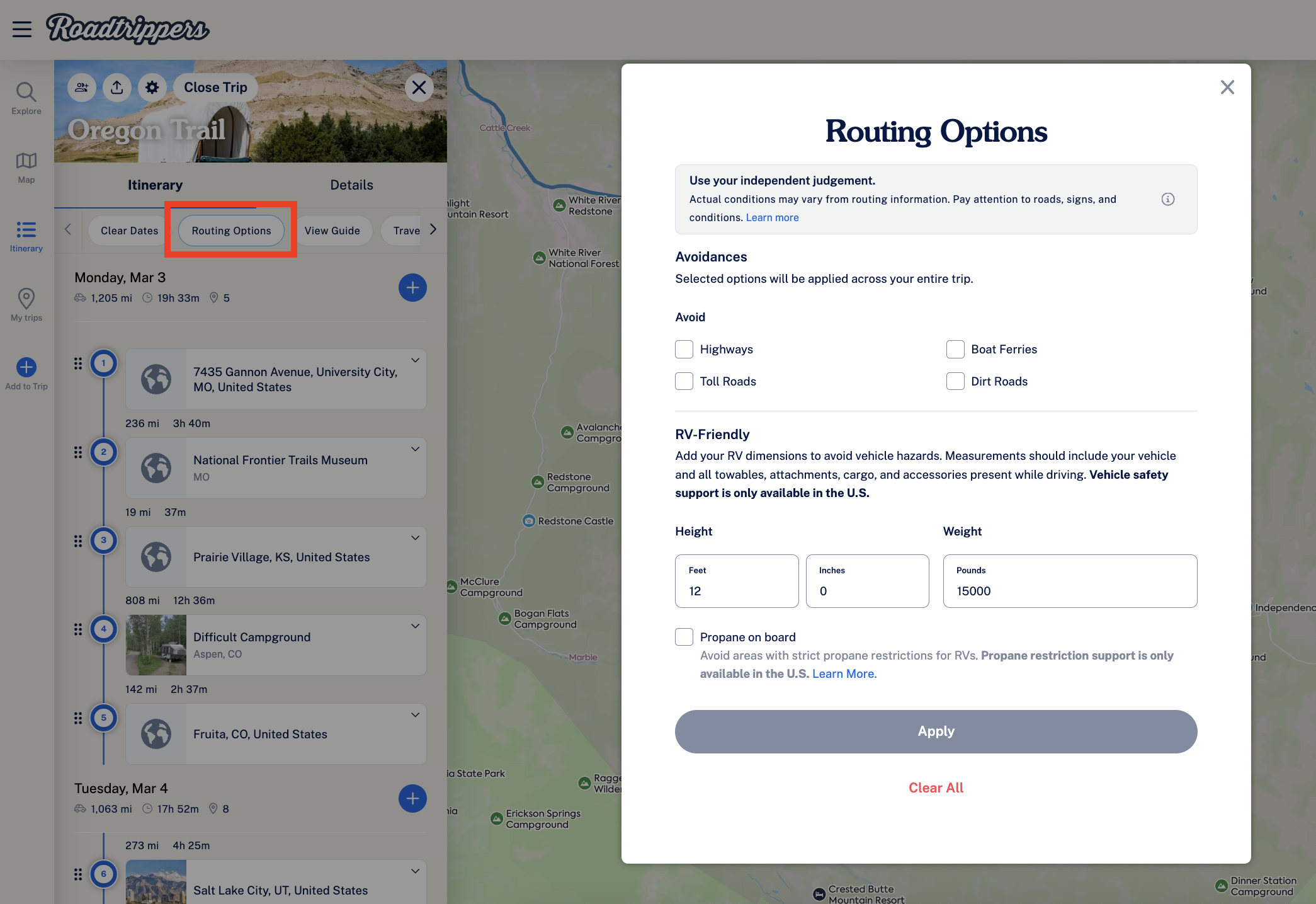Click Erickson Springs Campground map pin
This screenshot has height=904, width=1316.
497,818
